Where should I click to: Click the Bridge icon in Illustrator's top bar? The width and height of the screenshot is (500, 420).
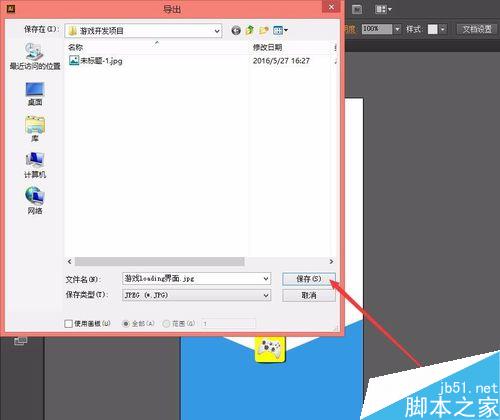[x=357, y=9]
